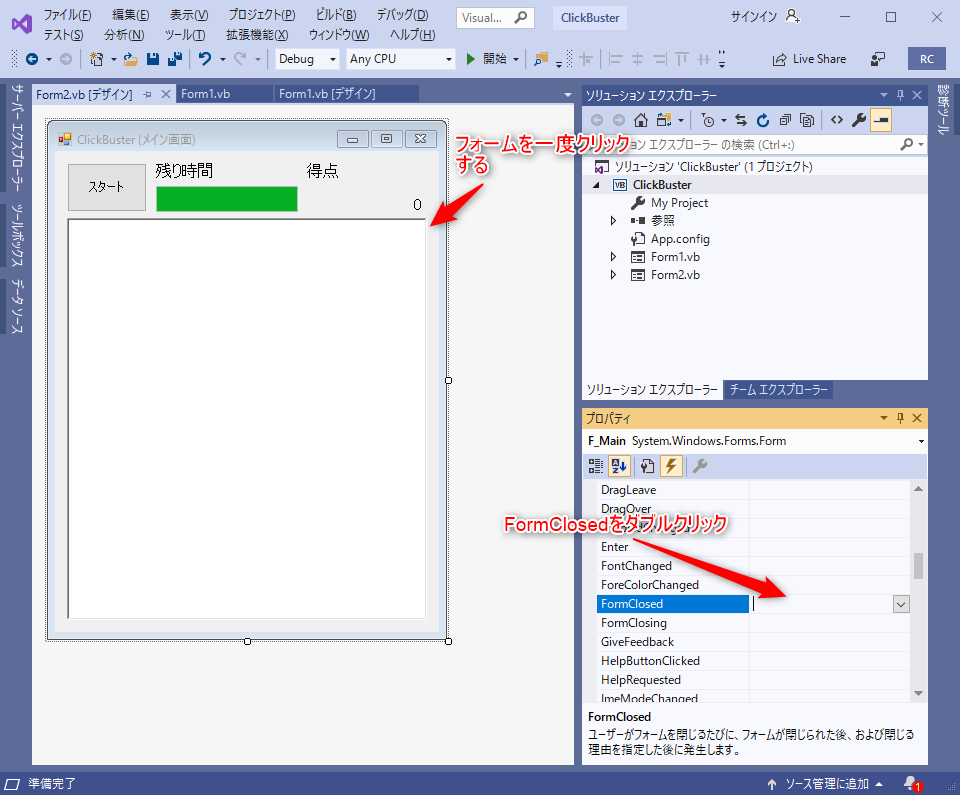
Task: Click ソース管理に追加 in status bar
Action: (825, 784)
